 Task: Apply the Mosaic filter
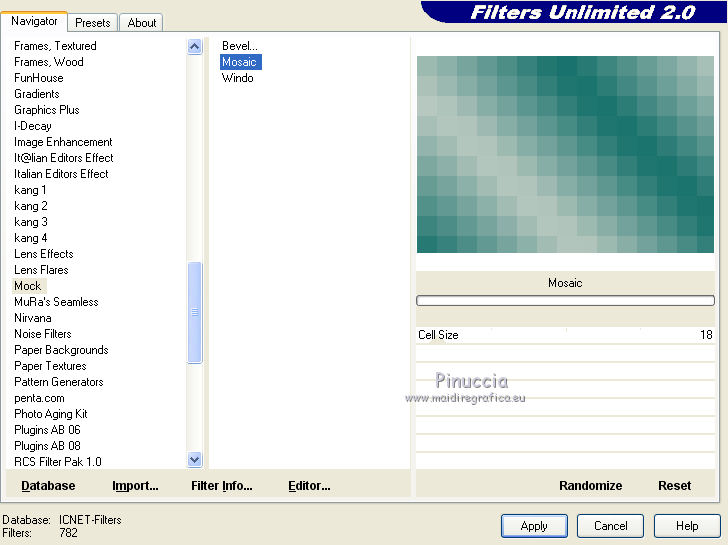(x=534, y=526)
